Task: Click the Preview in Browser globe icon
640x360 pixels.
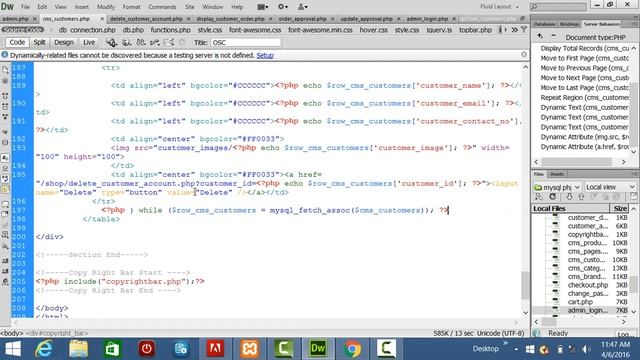Action: [x=126, y=42]
